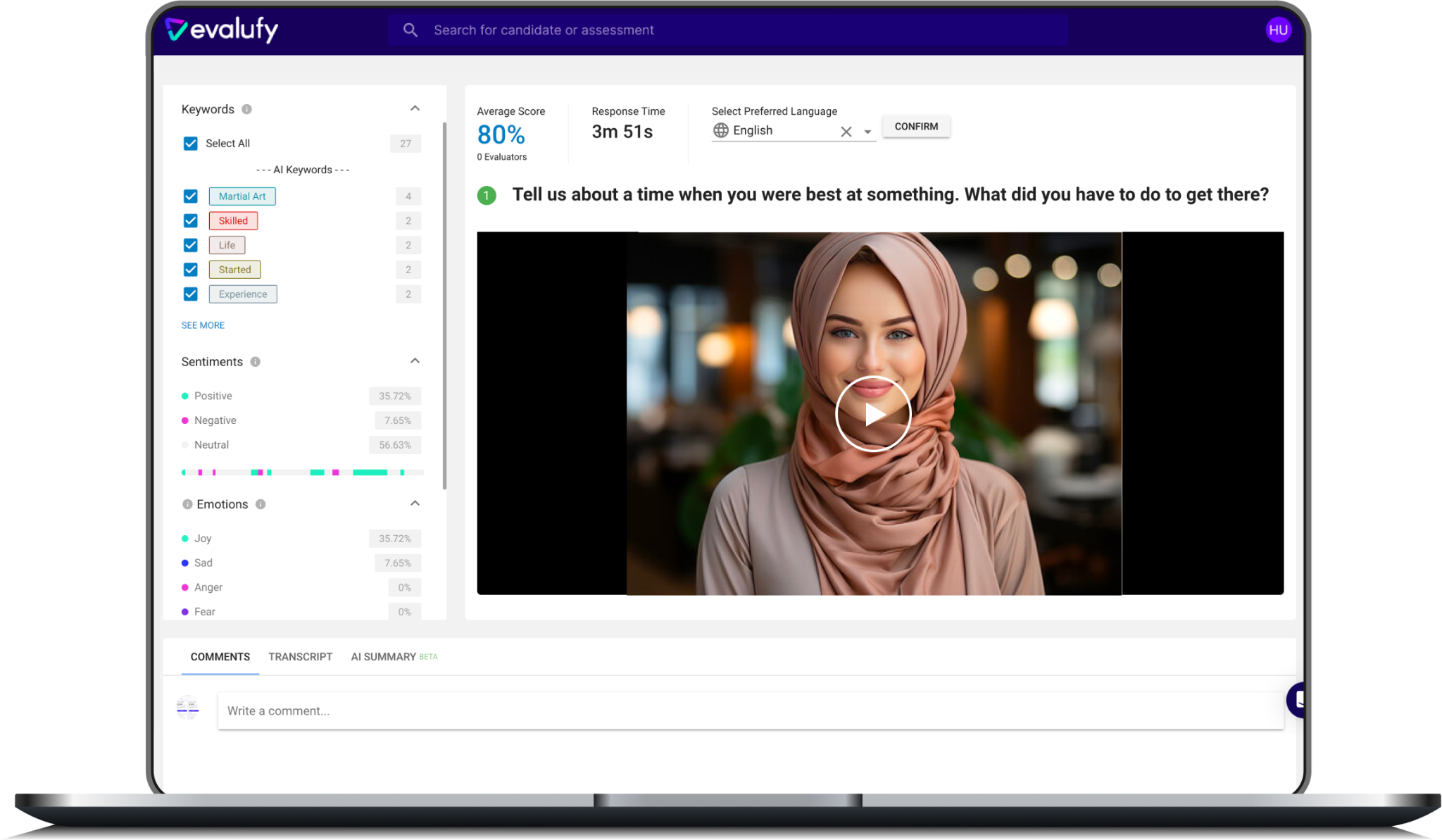Open the preferred language dropdown arrow

(x=867, y=132)
